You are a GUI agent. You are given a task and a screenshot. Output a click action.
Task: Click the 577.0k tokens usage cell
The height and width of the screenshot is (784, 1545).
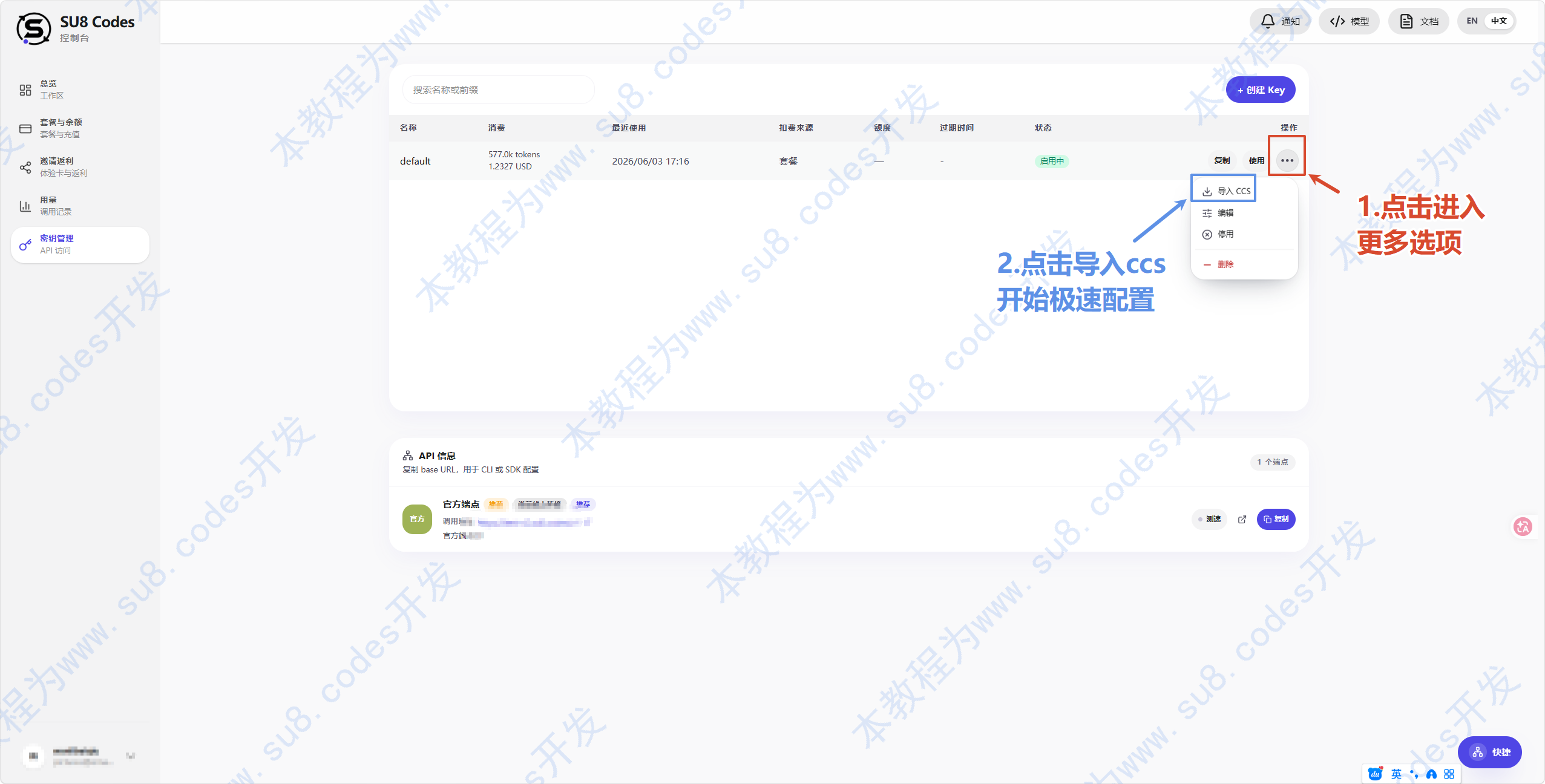[514, 154]
